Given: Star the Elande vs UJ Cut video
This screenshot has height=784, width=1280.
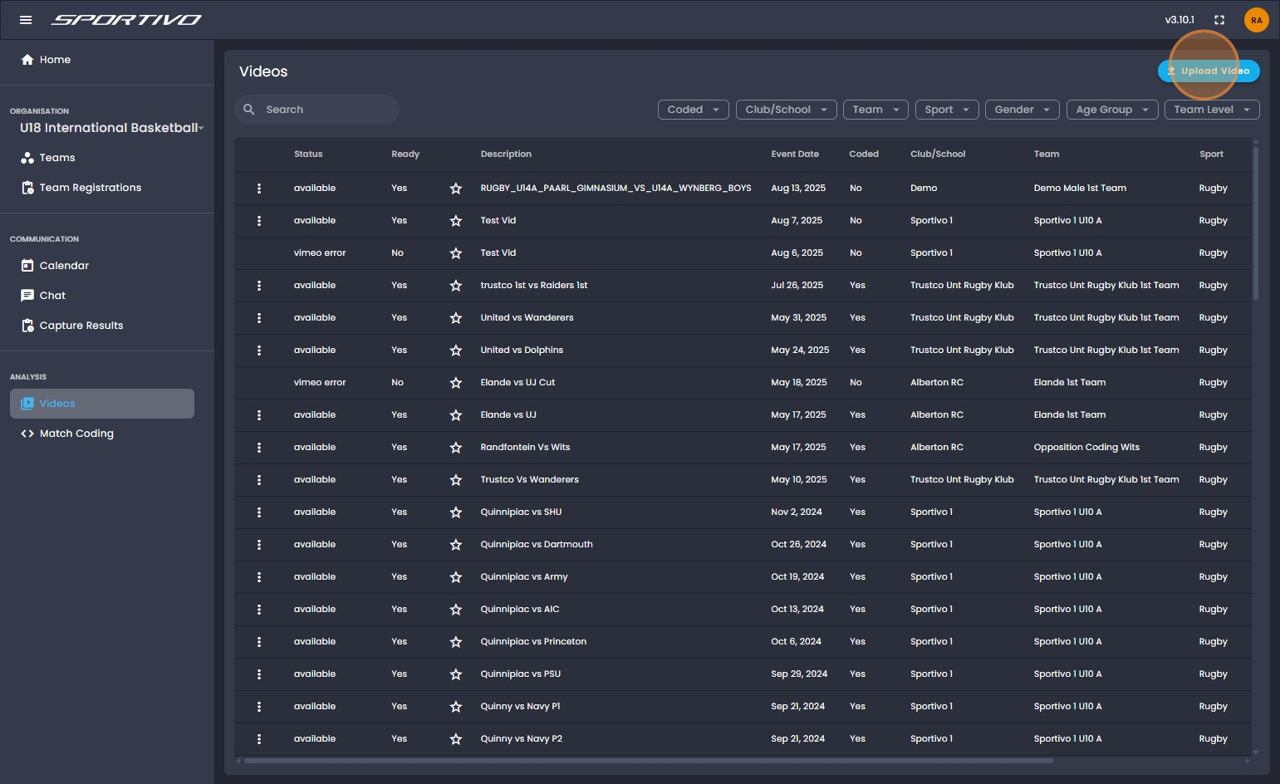Looking at the screenshot, I should [x=456, y=383].
